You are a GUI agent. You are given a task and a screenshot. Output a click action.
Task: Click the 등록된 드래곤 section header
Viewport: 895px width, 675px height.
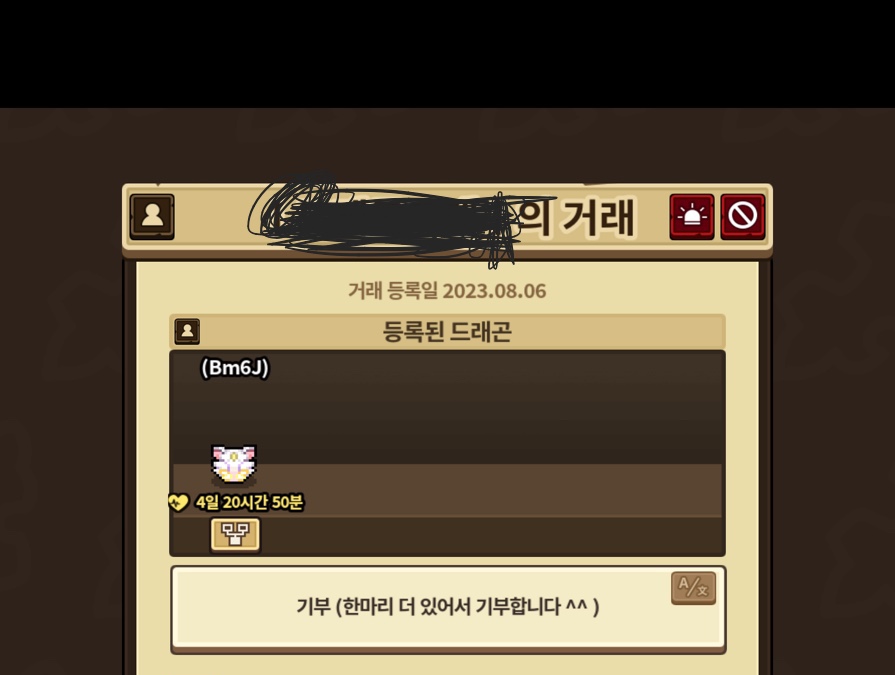click(447, 331)
